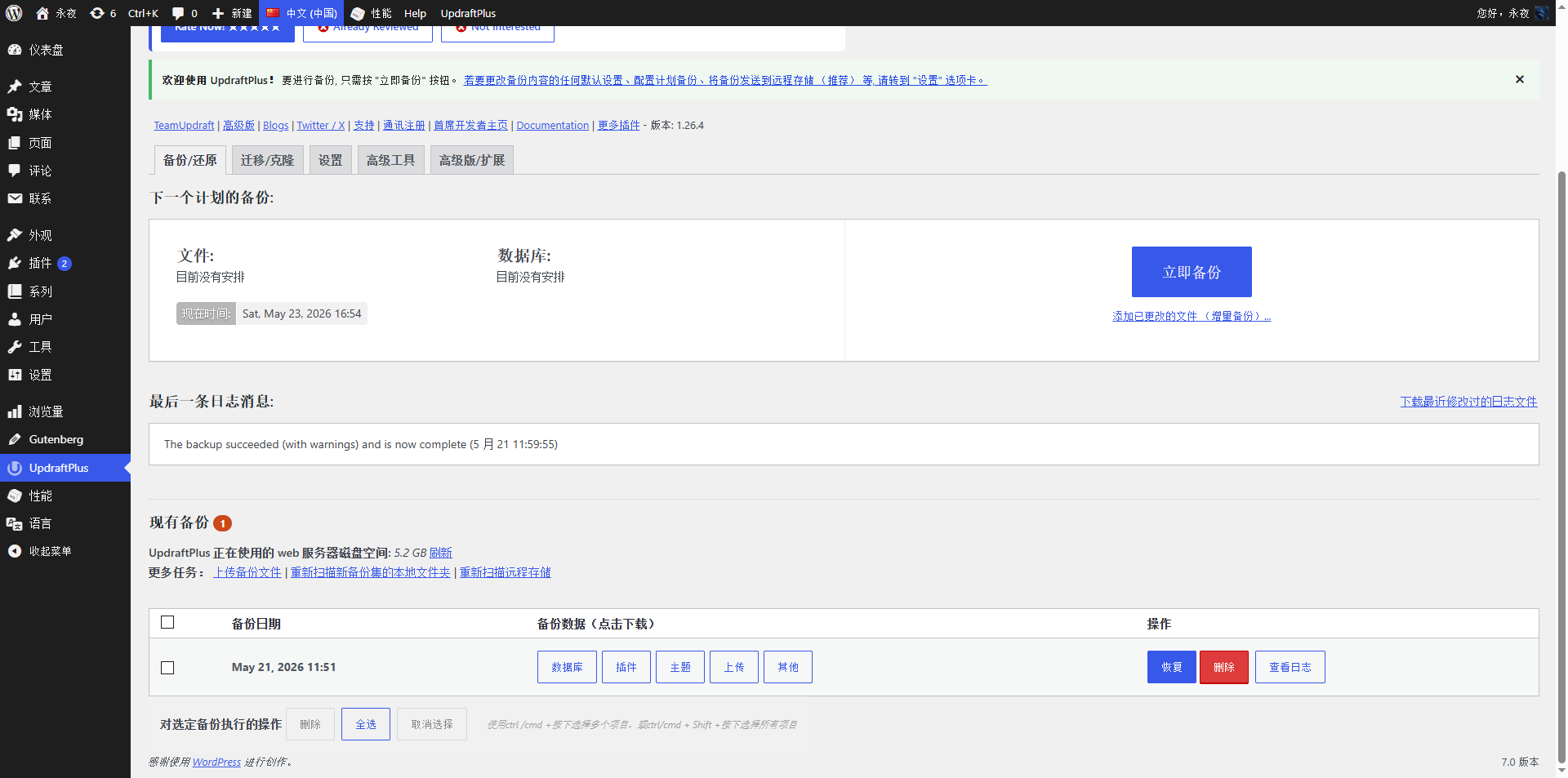Switch to 设置 tab

click(331, 160)
